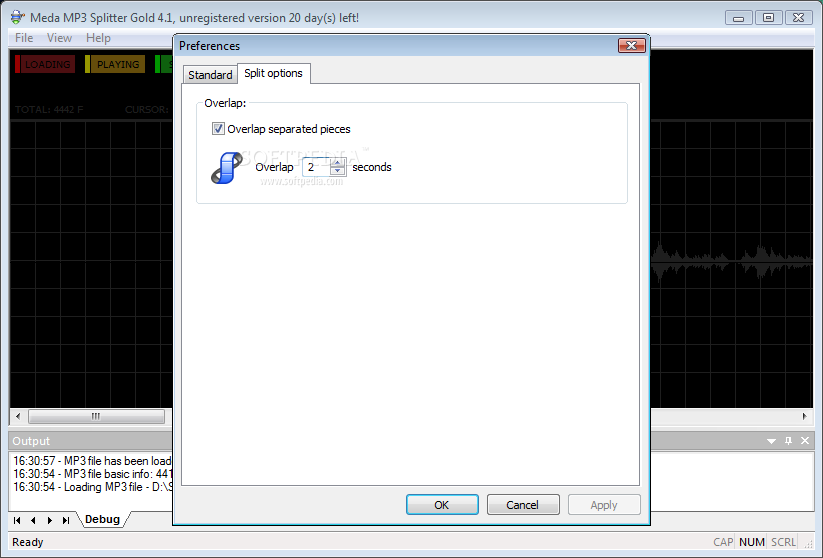
Task: Click Cancel in Preferences dialog
Action: (x=523, y=504)
